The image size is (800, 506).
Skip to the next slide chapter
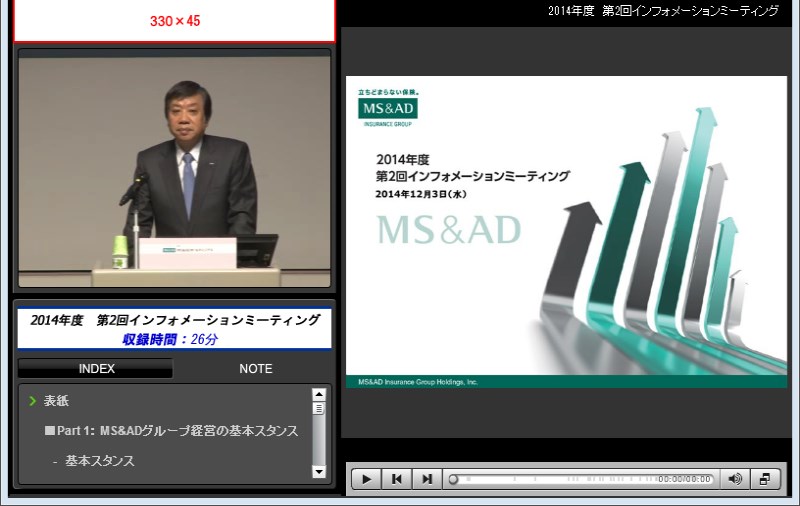pyautogui.click(x=427, y=479)
